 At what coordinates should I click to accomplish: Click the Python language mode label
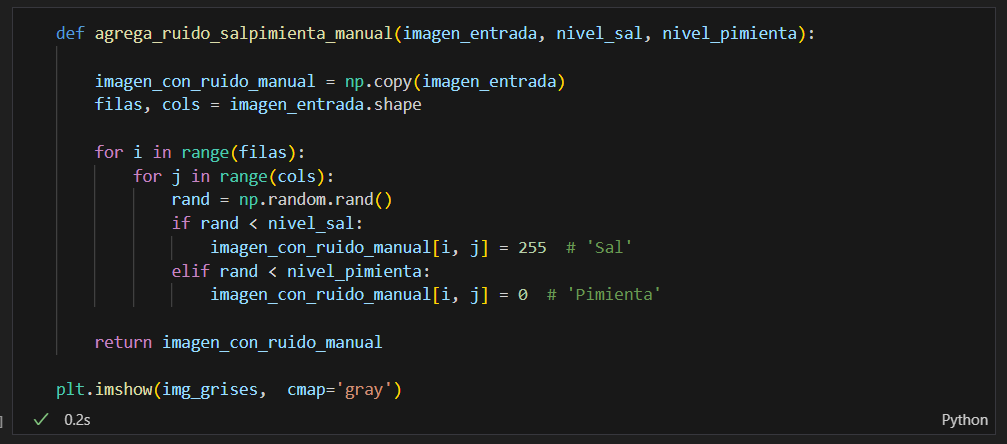964,421
